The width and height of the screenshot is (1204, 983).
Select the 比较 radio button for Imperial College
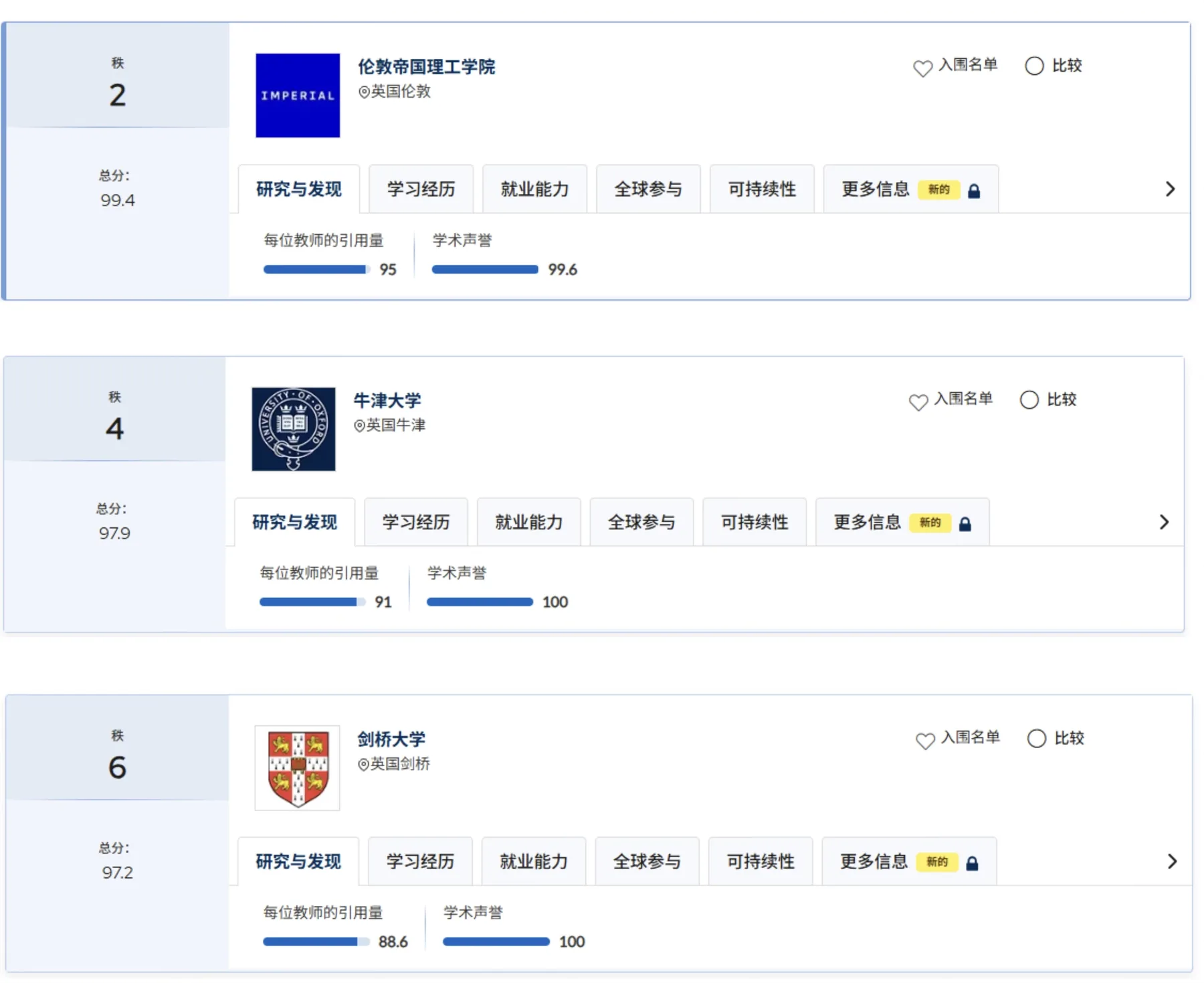pyautogui.click(x=1034, y=66)
